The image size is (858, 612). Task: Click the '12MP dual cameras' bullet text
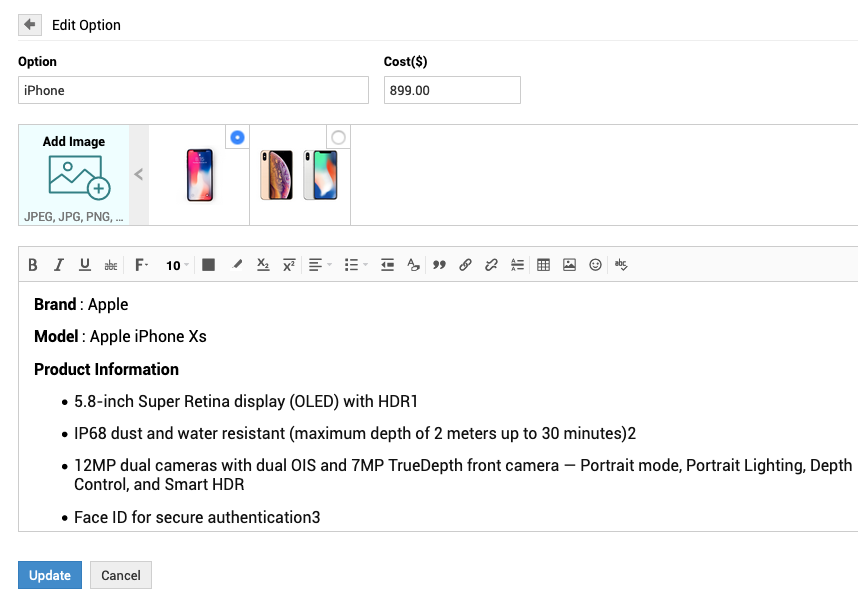463,475
